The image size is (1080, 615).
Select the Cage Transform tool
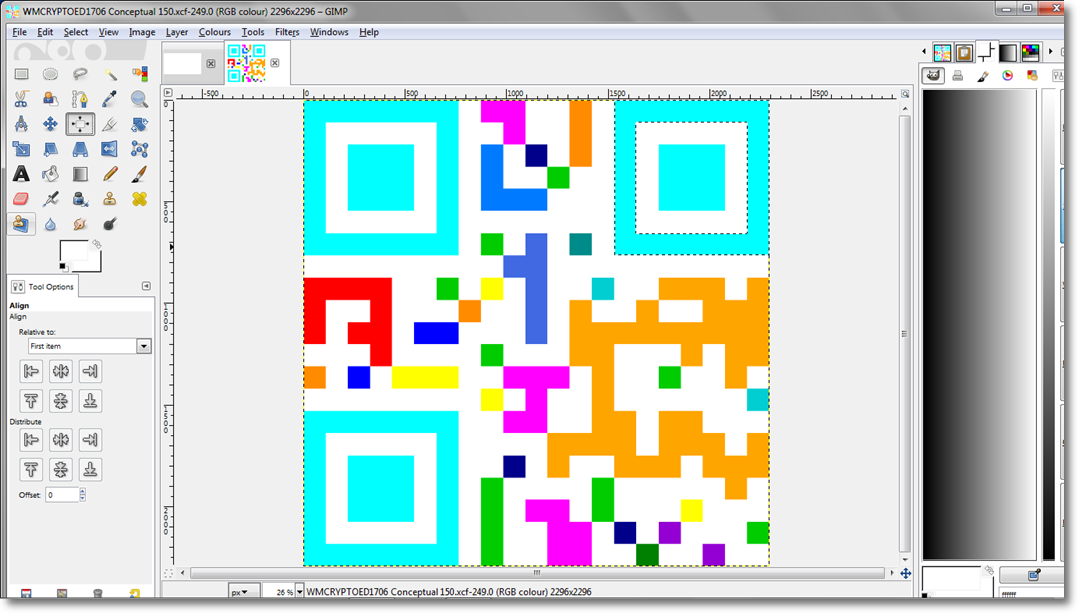pos(139,149)
